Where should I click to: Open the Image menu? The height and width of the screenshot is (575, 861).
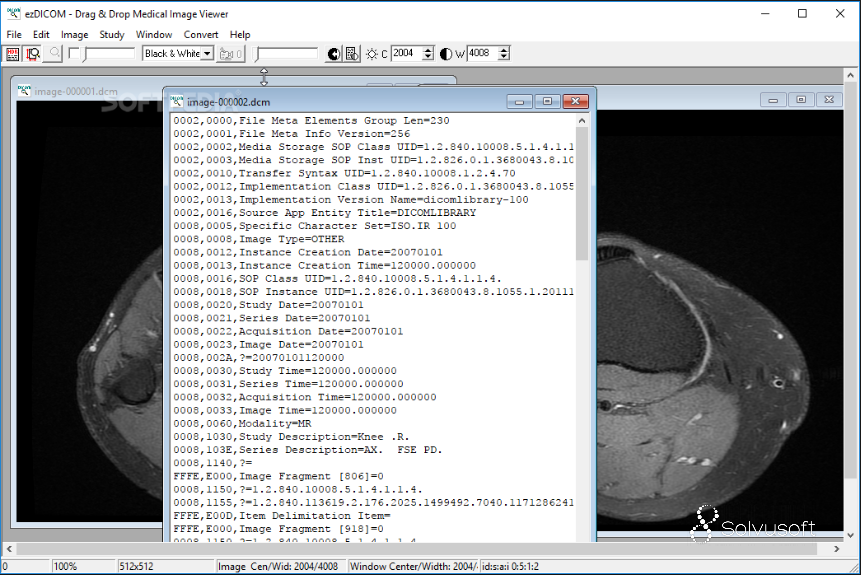click(x=75, y=35)
